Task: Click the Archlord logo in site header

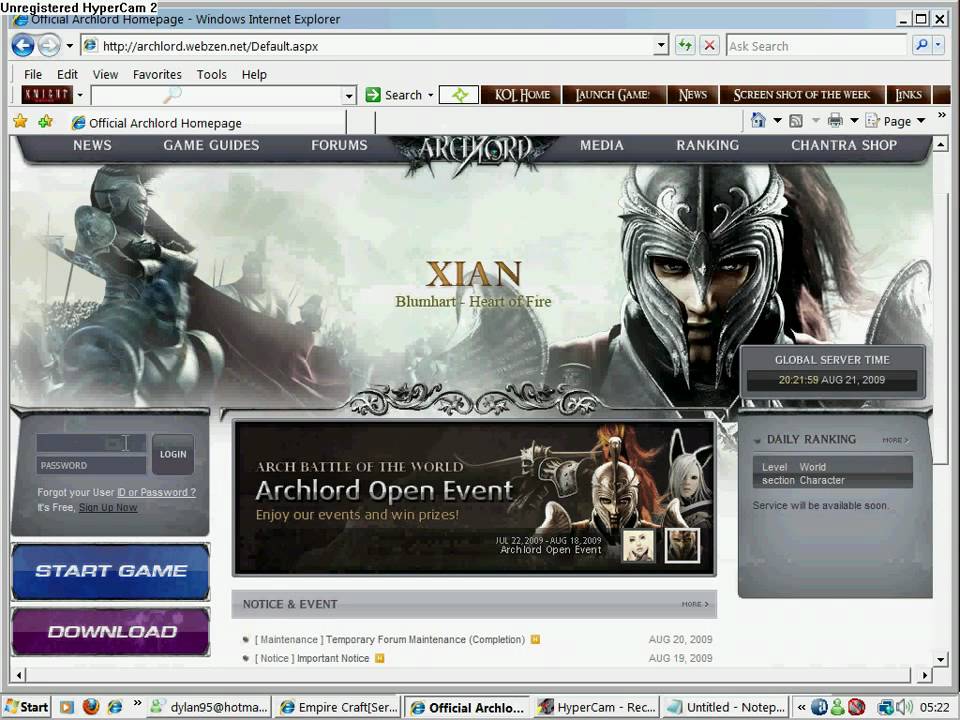Action: click(474, 152)
